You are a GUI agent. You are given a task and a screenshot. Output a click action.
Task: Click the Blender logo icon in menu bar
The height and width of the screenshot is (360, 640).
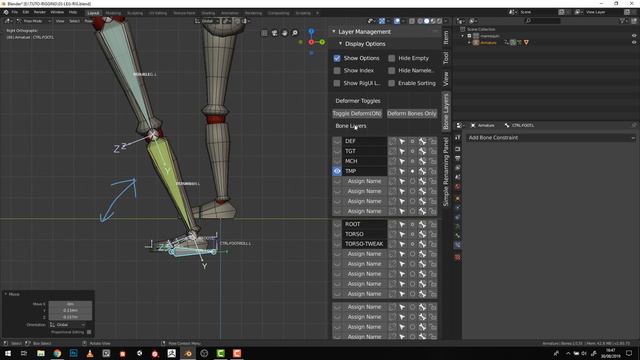tap(6, 12)
